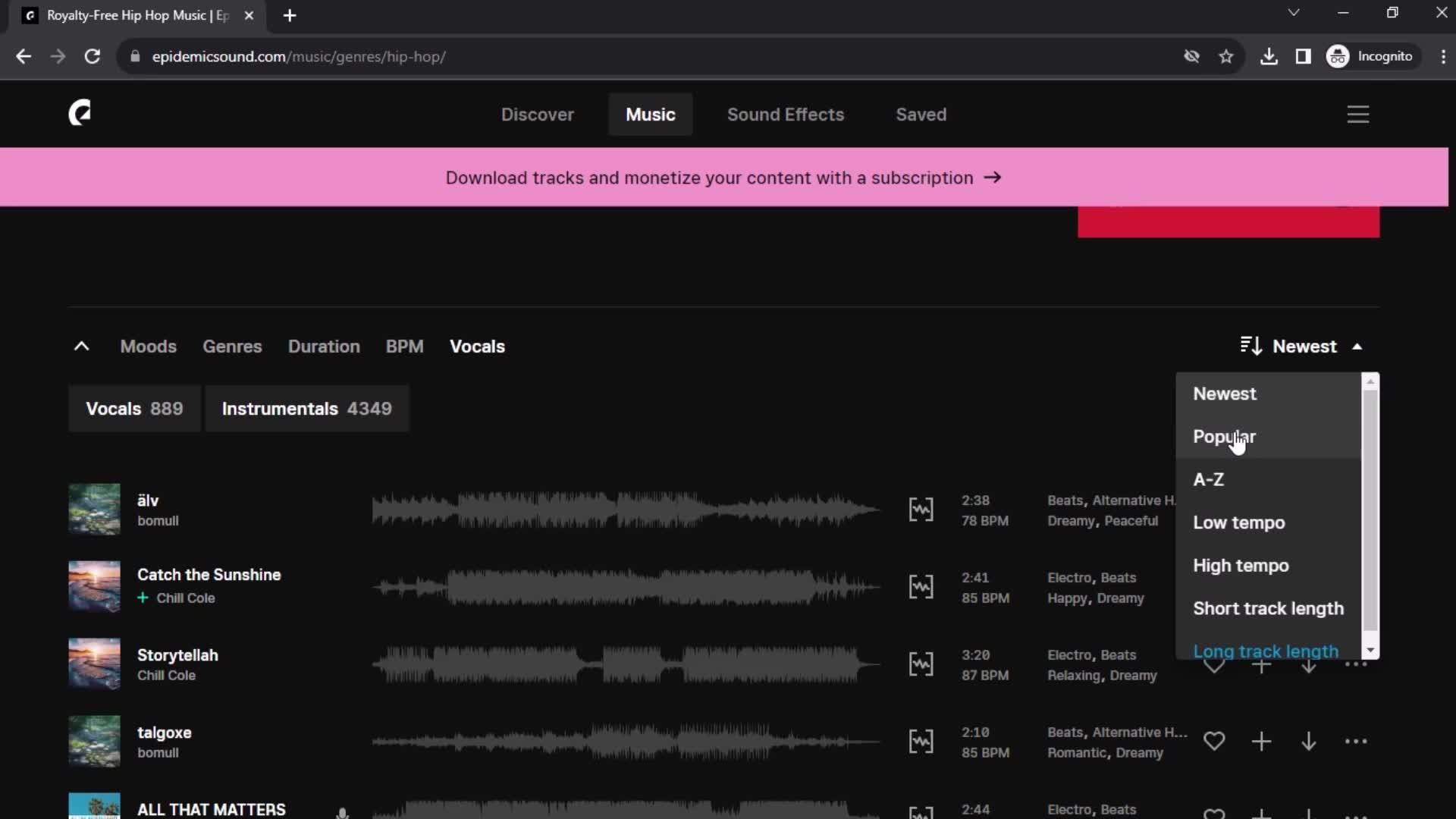Open the Discover nav tab
The image size is (1456, 819).
537,115
